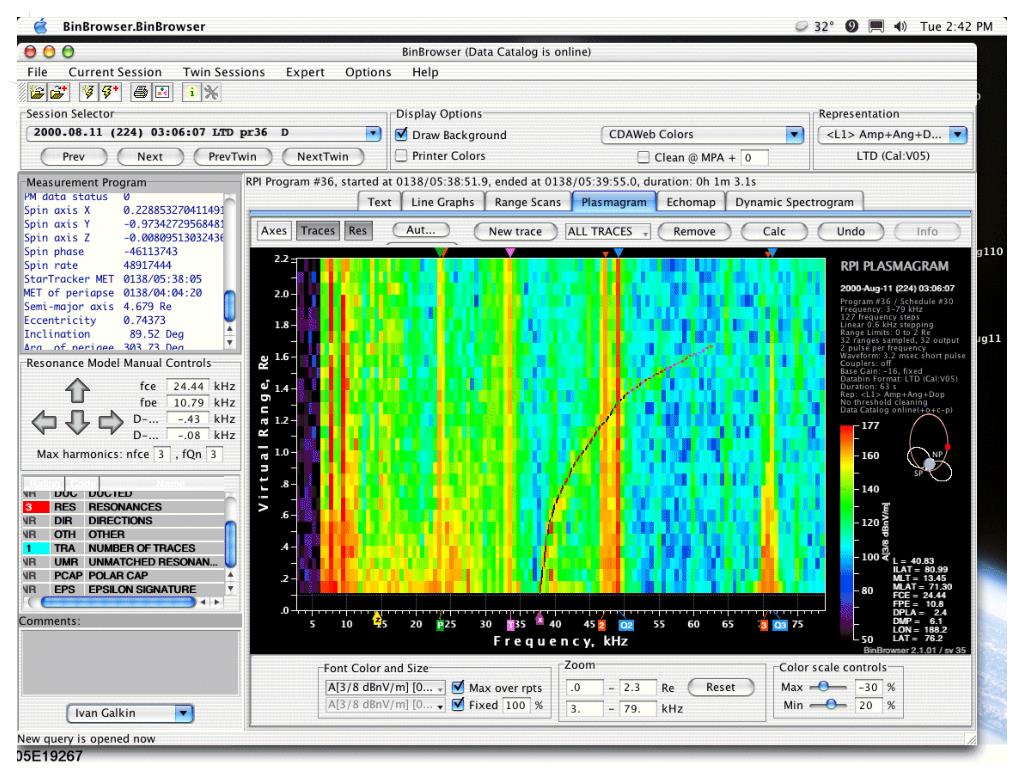
Task: Click the open folder with red plus icon
Action: point(59,93)
